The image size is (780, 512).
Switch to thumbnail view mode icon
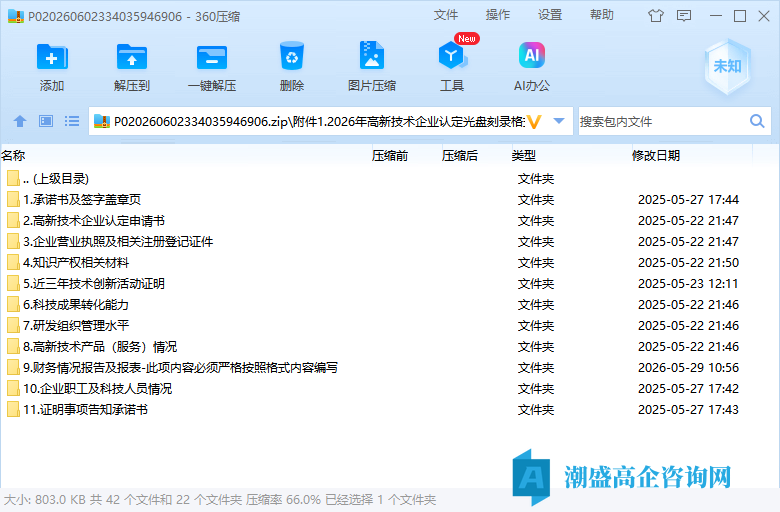[46, 121]
